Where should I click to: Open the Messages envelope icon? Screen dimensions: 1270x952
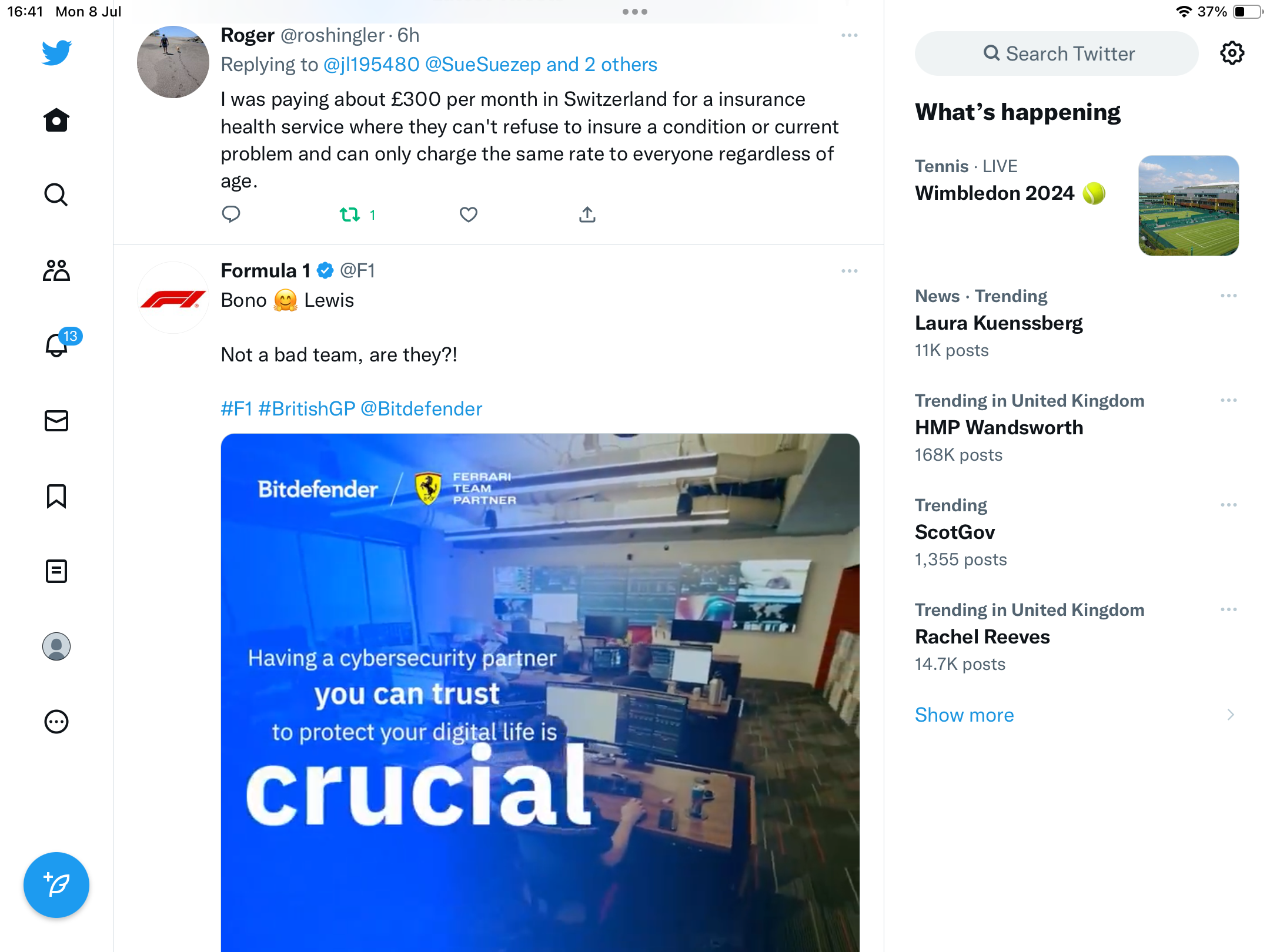point(56,421)
